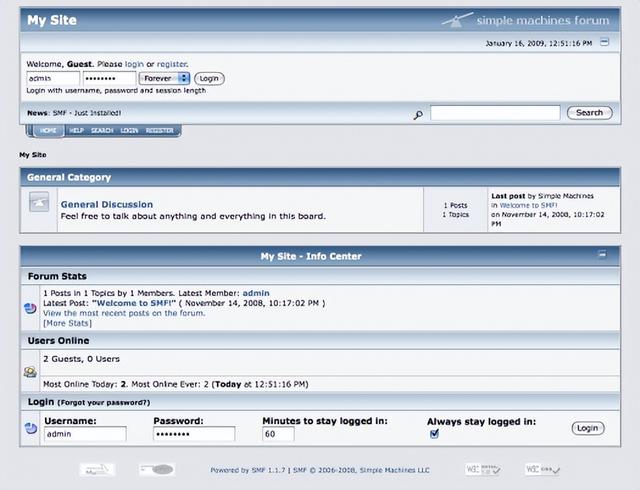View the most recent posts link

(124, 313)
